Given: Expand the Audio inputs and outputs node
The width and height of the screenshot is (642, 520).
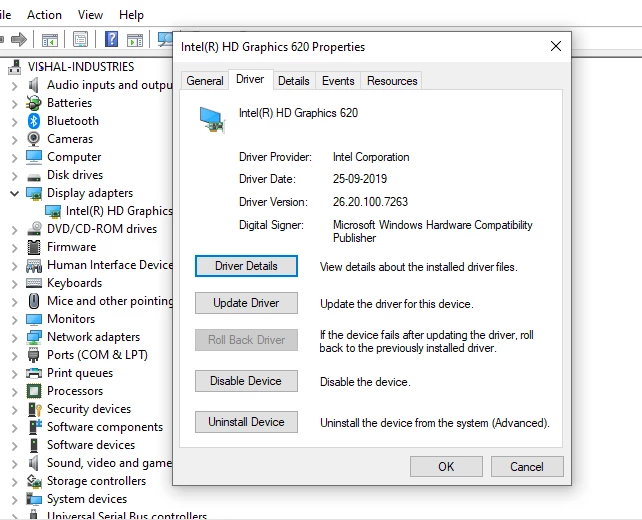Looking at the screenshot, I should coord(15,86).
